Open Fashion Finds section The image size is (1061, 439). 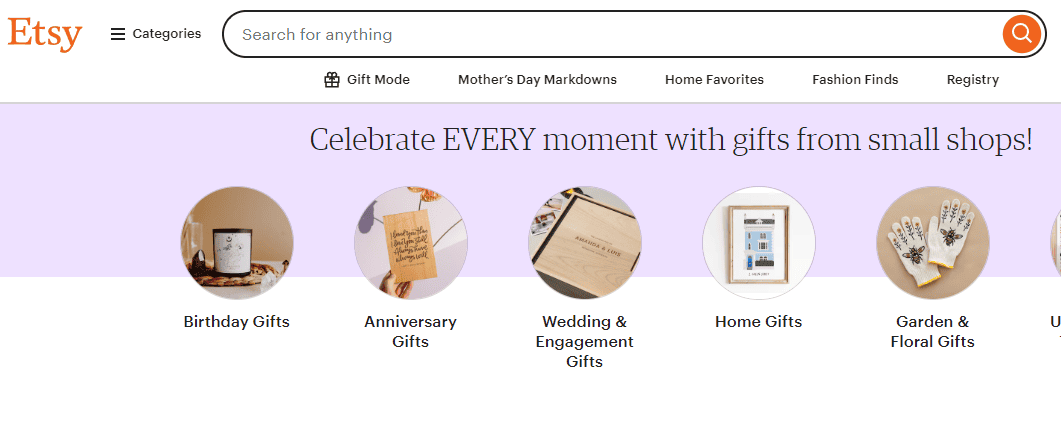[855, 80]
